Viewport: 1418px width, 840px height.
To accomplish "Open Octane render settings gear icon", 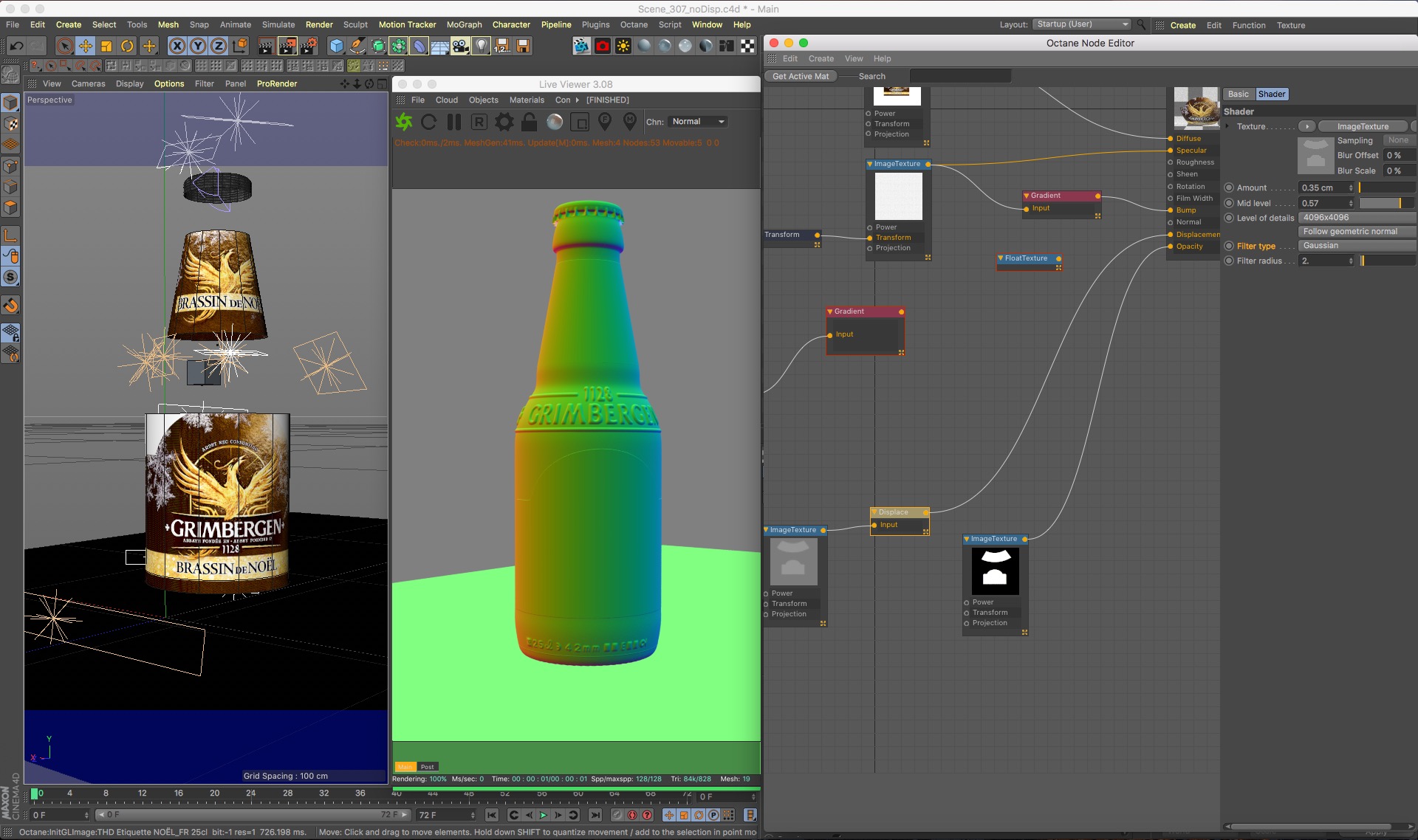I will pos(504,122).
